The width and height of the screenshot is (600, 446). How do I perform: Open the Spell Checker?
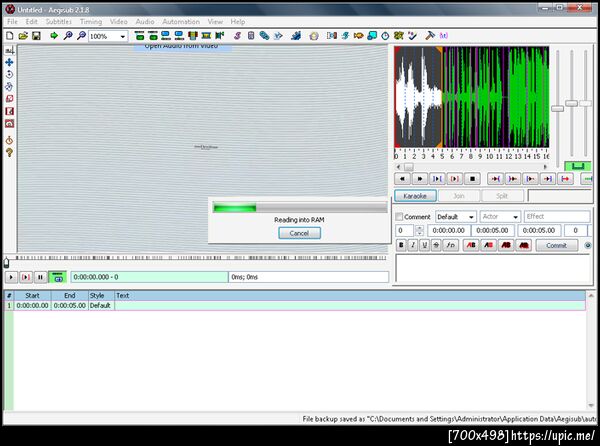(x=412, y=36)
